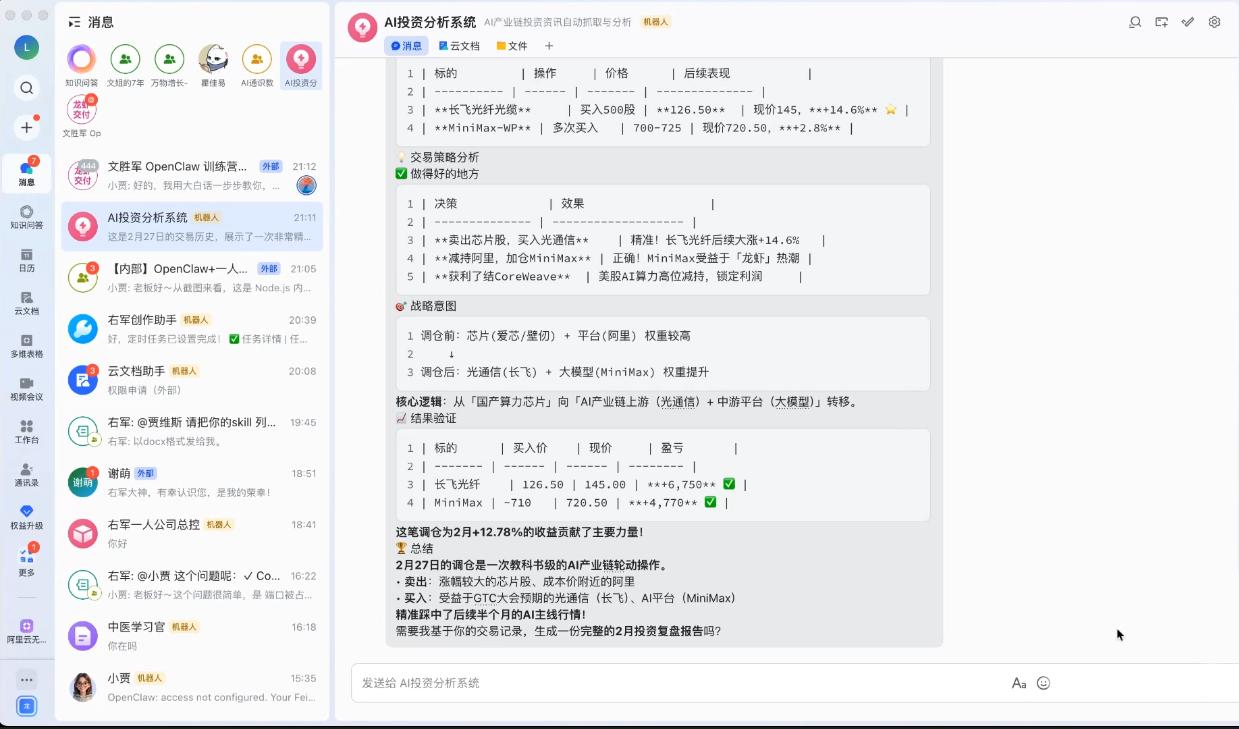Expand 更多 in the left sidebar

coord(27,561)
